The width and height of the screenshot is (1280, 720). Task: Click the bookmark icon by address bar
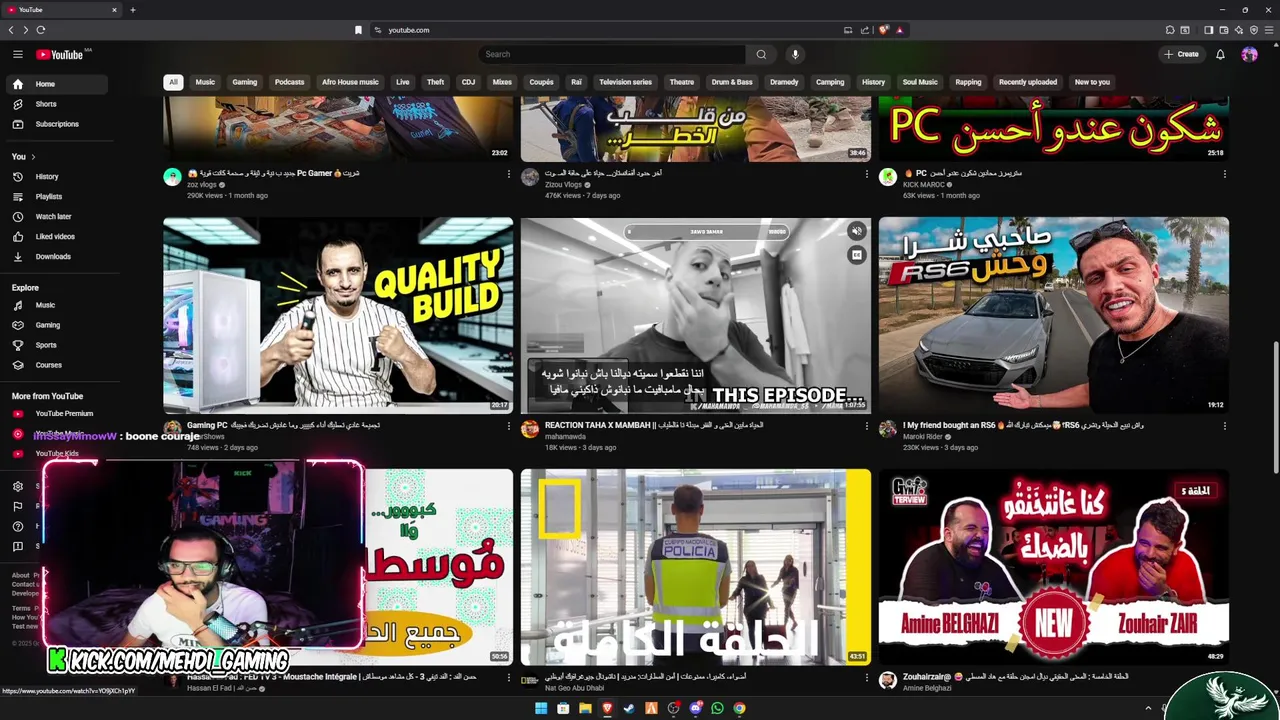click(x=358, y=30)
